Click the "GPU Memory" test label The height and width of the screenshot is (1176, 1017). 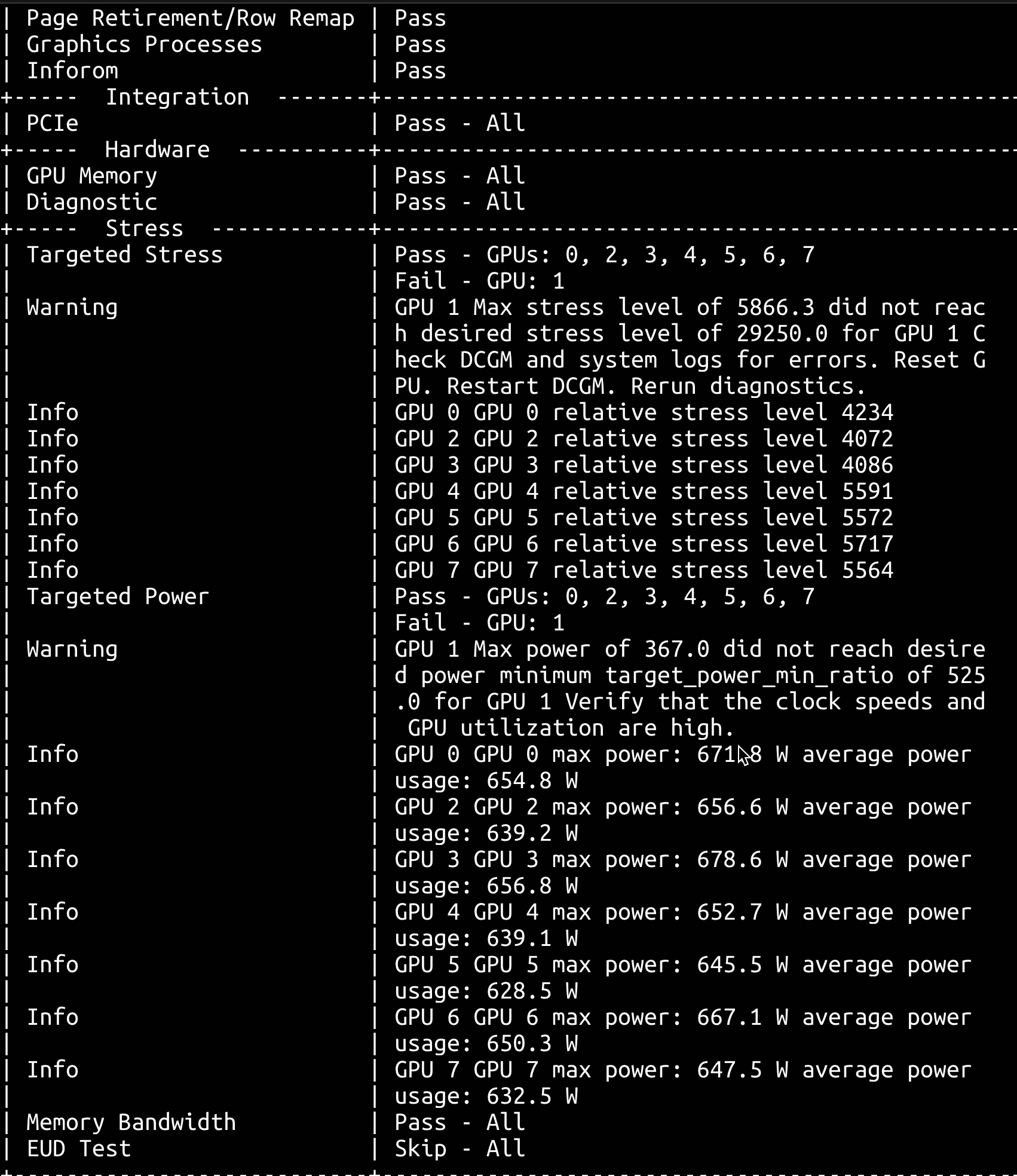pyautogui.click(x=92, y=176)
